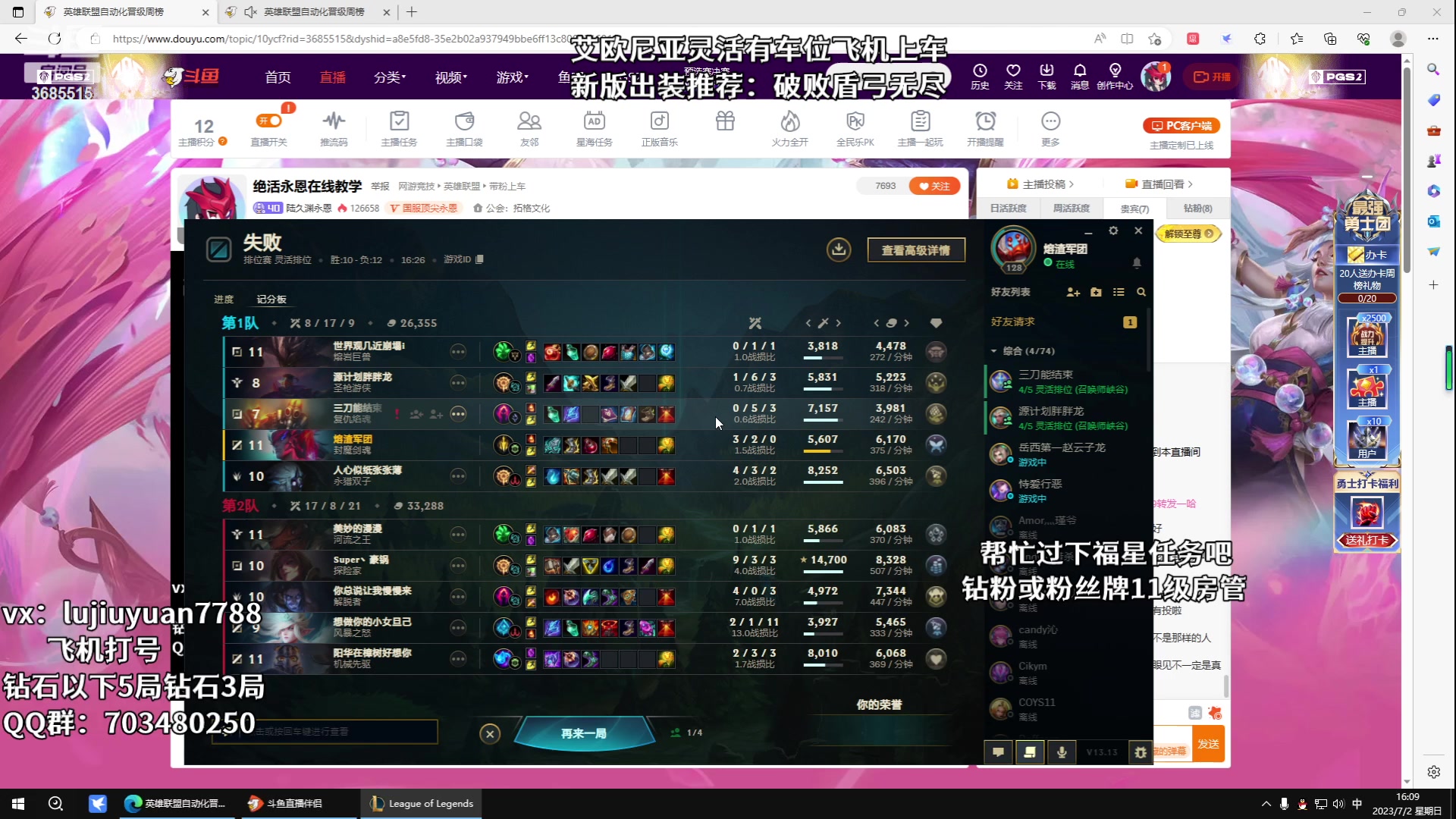
Task: Open the 周活跃度 weekly activity tab
Action: click(x=1071, y=208)
